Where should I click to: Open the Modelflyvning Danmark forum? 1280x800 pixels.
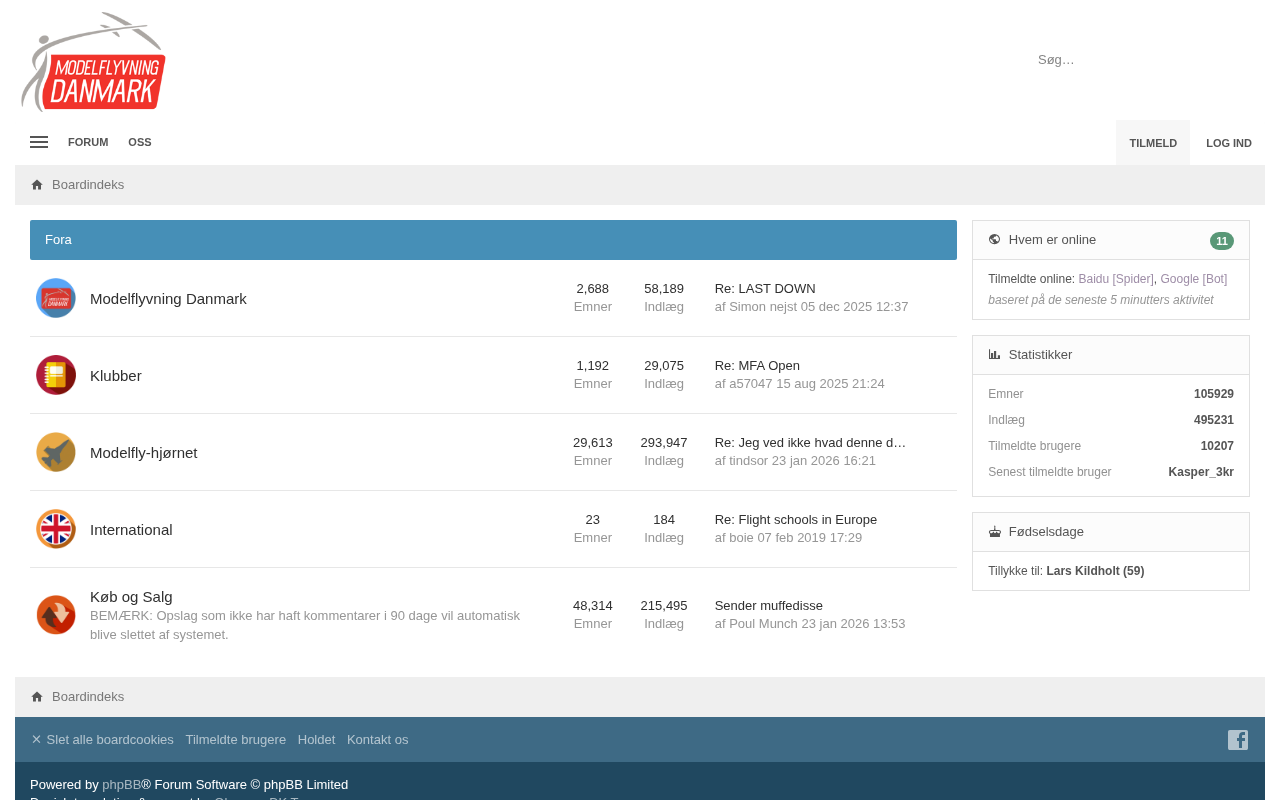[168, 298]
